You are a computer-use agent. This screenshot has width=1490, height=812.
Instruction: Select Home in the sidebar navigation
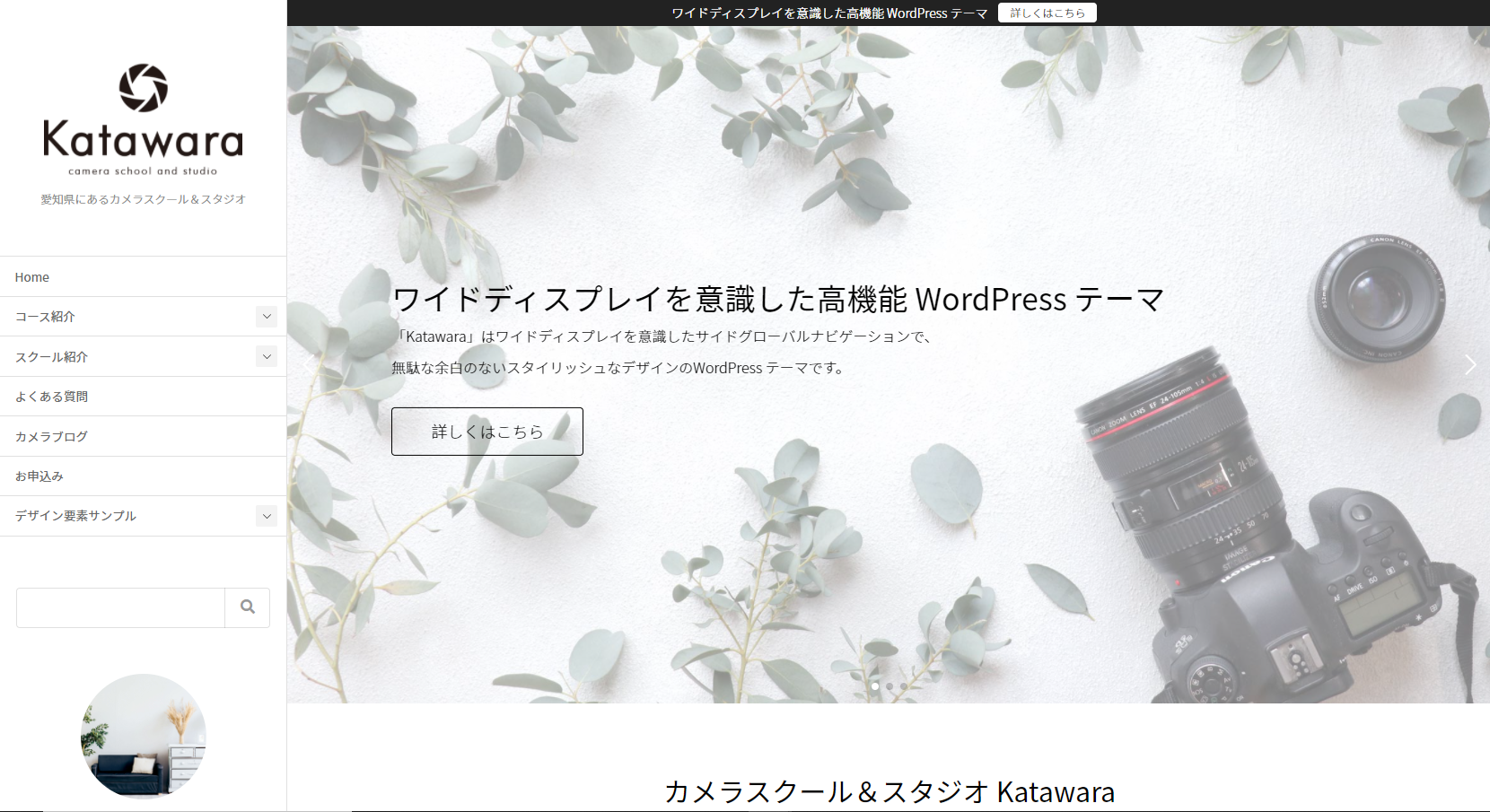point(31,276)
